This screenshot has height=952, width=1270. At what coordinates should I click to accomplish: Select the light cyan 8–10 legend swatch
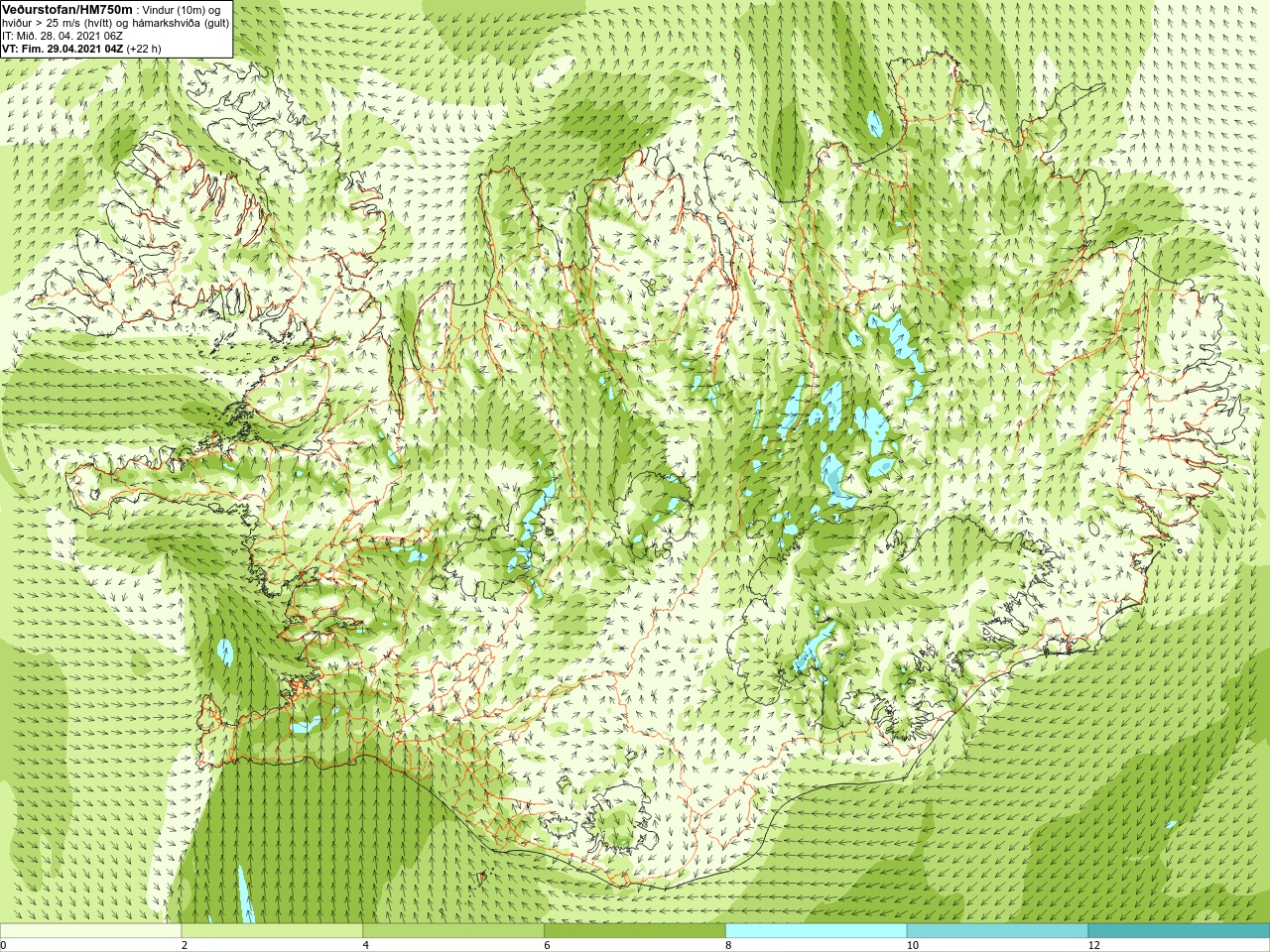coord(817,931)
